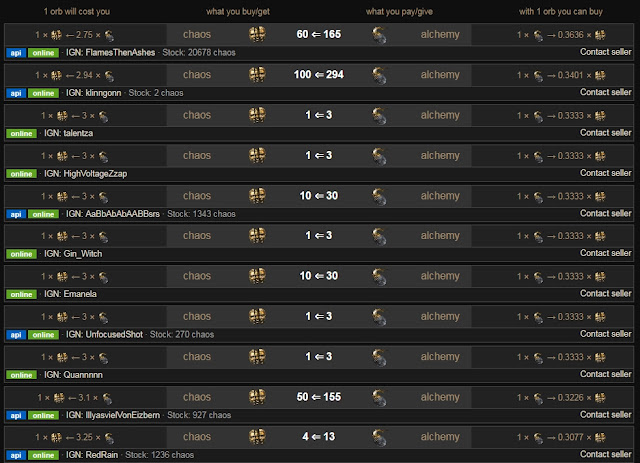
Task: Contact seller for FlamesThenAshes' offer
Action: click(x=606, y=52)
